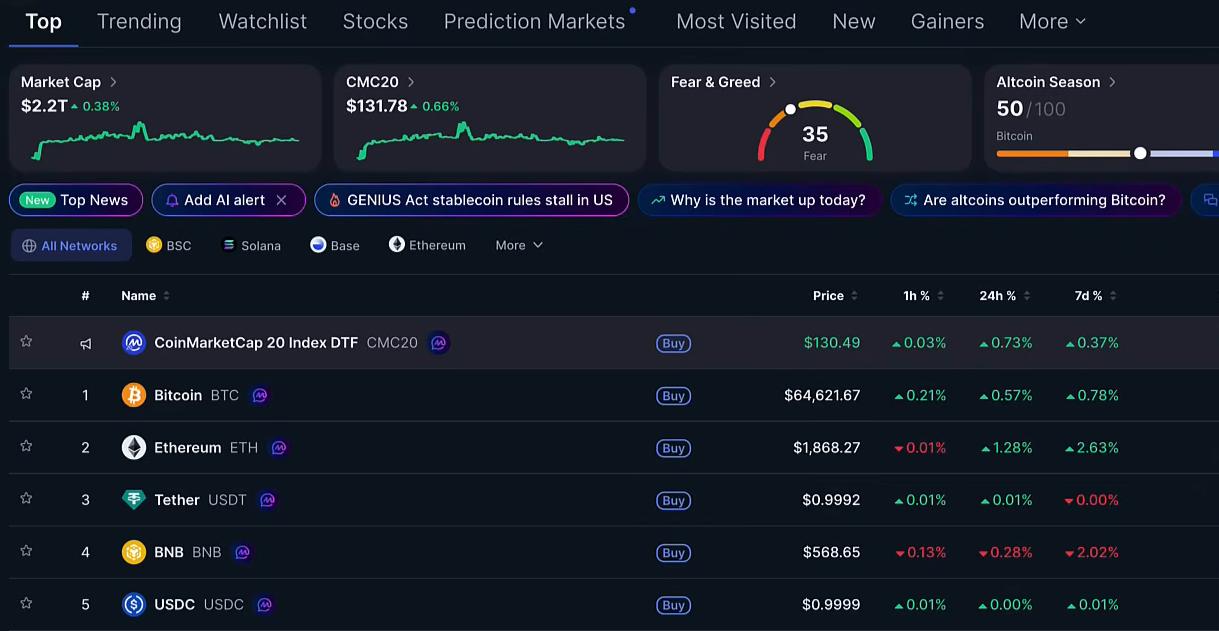The width and height of the screenshot is (1219, 631).
Task: Click the Ethereum coin logo
Action: (134, 447)
